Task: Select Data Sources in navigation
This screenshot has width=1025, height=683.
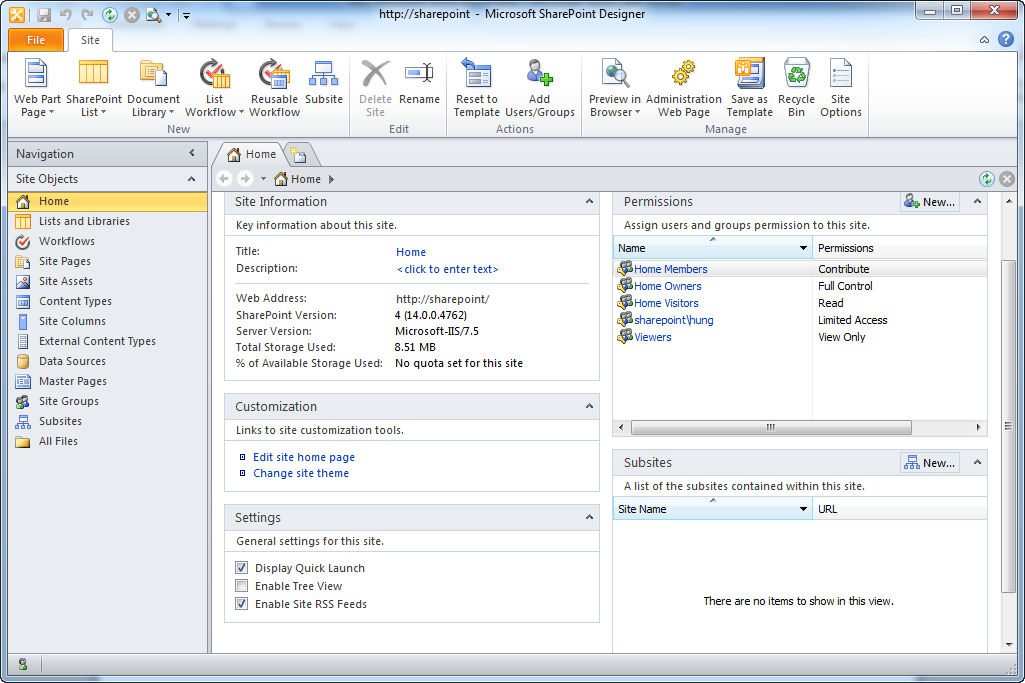Action: [107, 361]
